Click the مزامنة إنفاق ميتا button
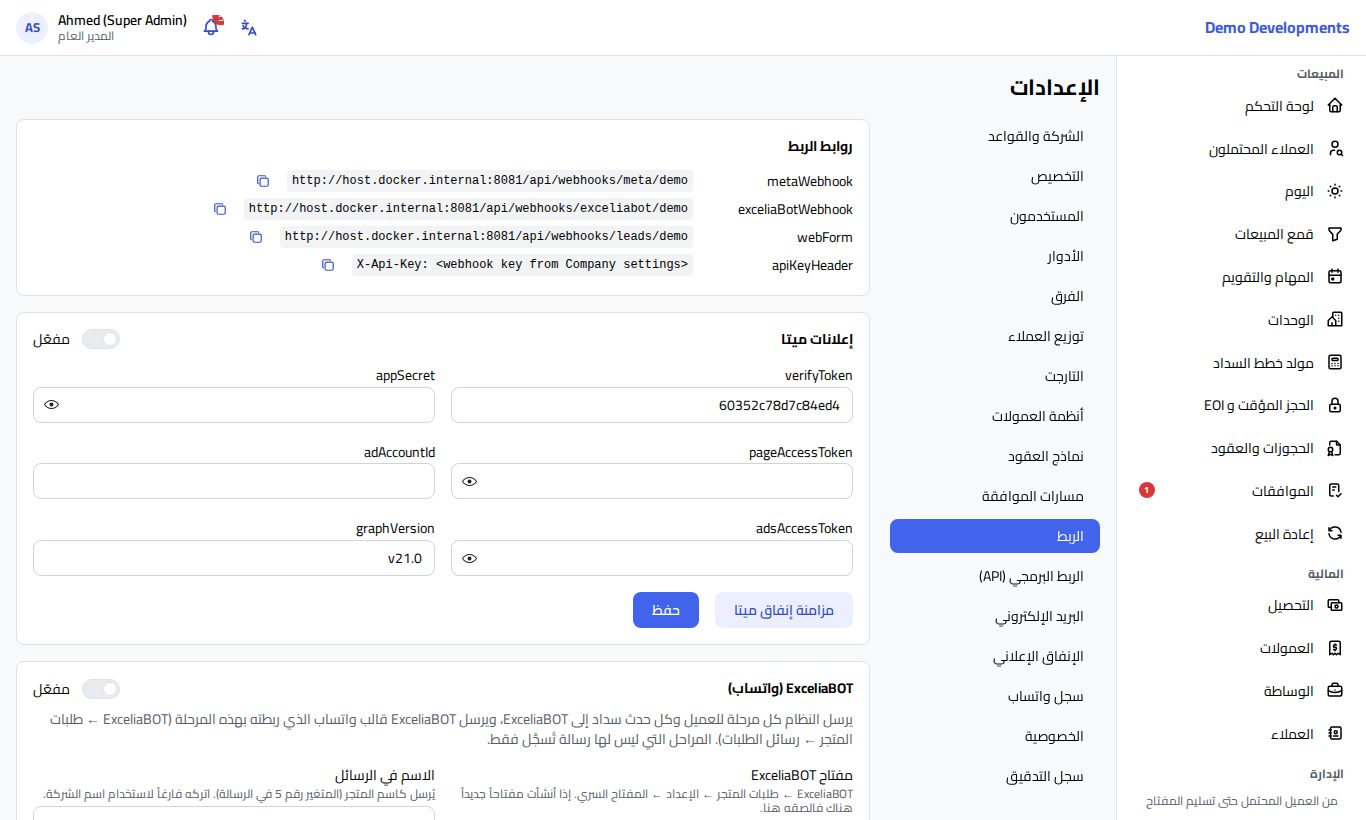The width and height of the screenshot is (1366, 820). tap(784, 610)
